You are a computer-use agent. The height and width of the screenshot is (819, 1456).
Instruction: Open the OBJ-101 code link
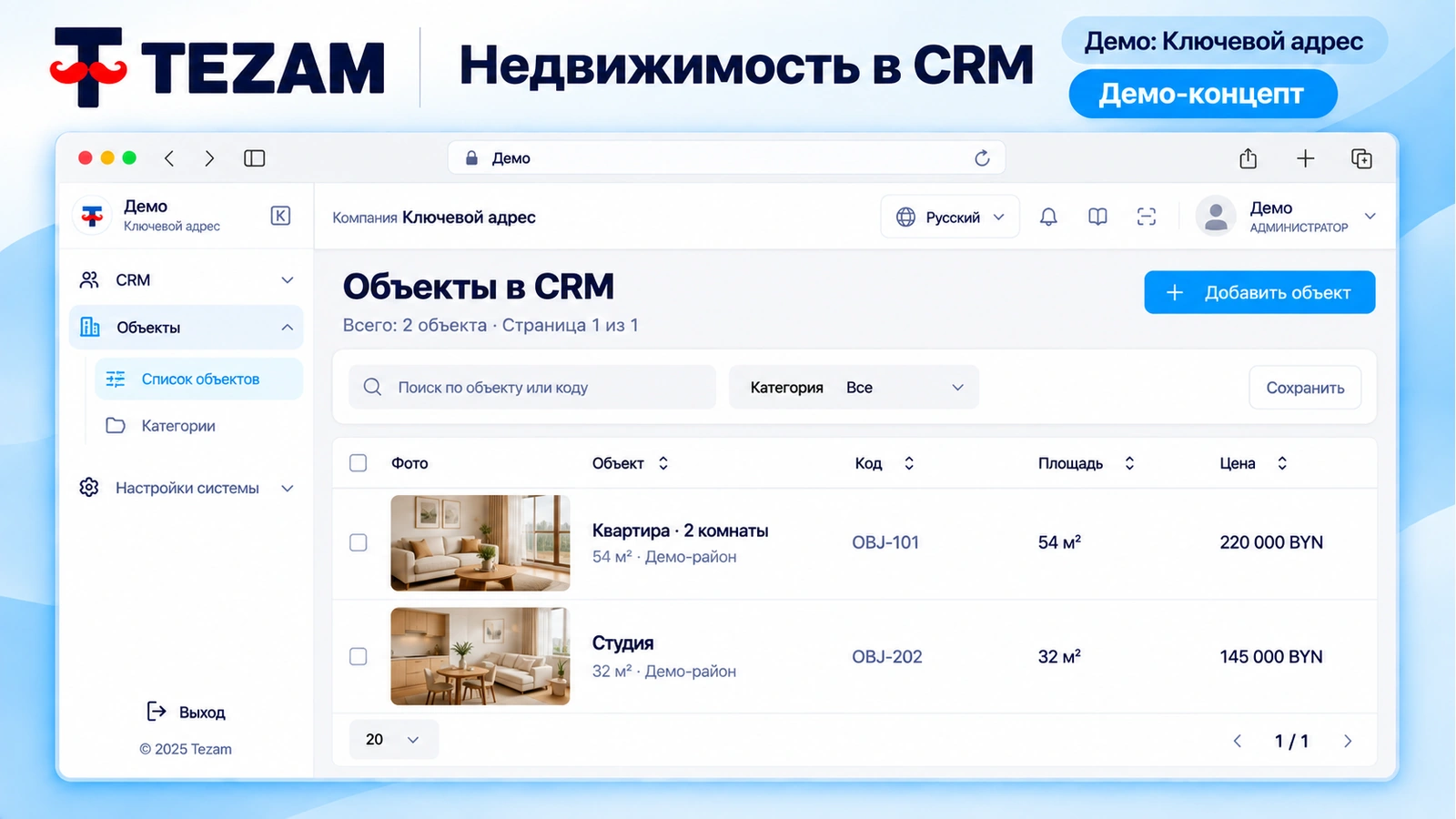(x=885, y=542)
